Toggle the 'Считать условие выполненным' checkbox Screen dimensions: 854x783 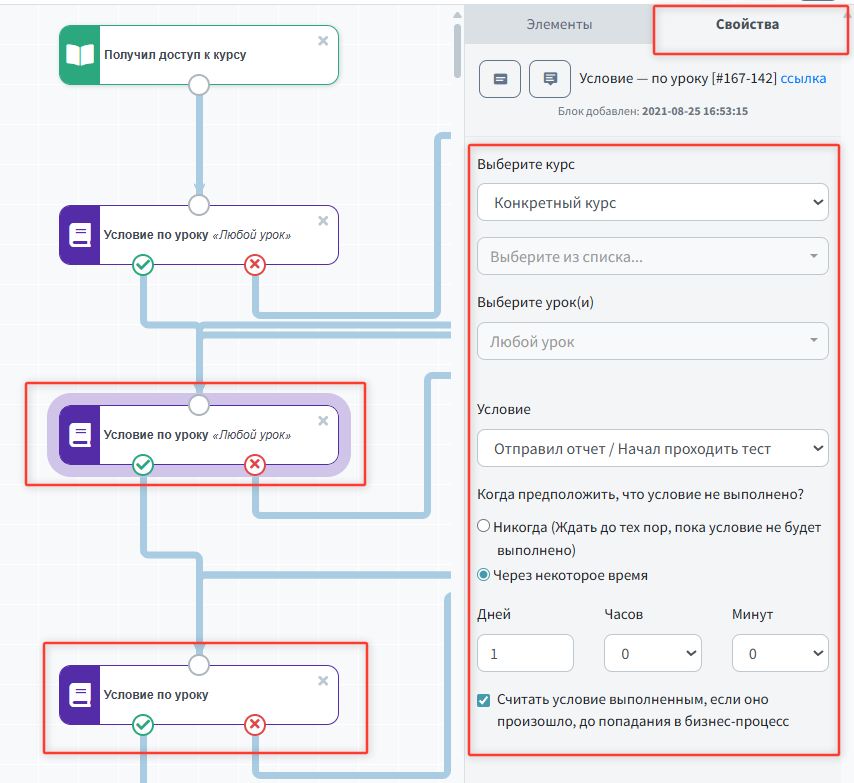484,700
